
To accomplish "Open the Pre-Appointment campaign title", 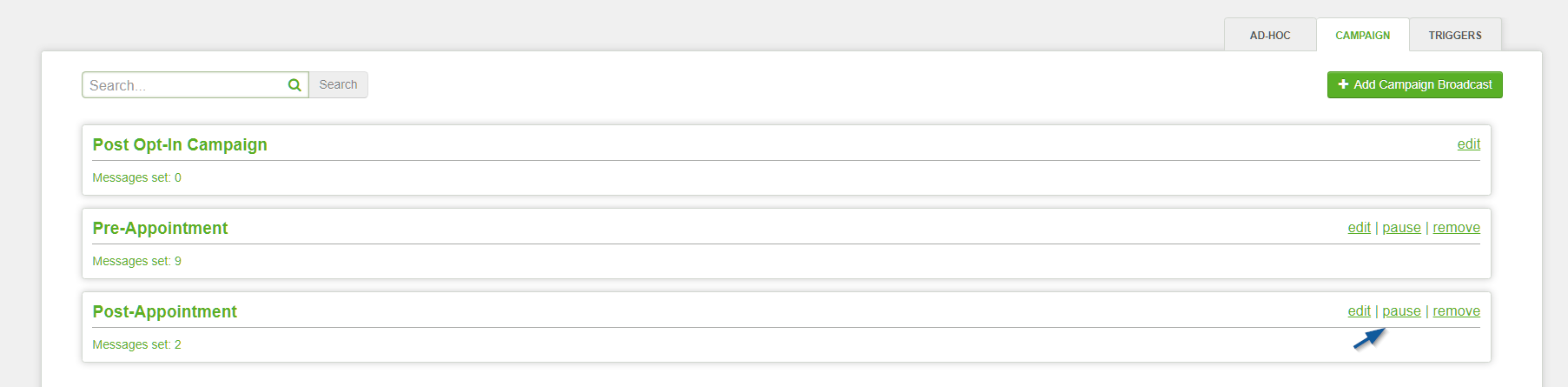I will [x=160, y=228].
